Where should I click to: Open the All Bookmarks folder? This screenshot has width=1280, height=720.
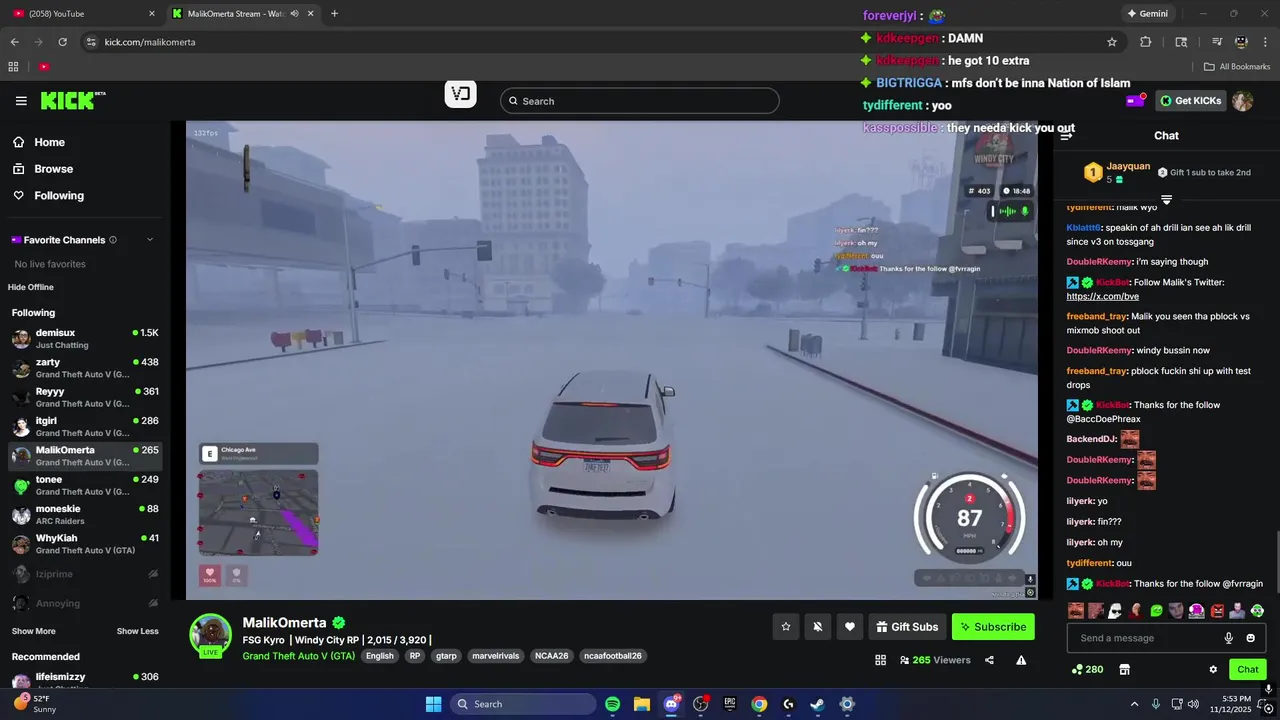pos(1237,67)
